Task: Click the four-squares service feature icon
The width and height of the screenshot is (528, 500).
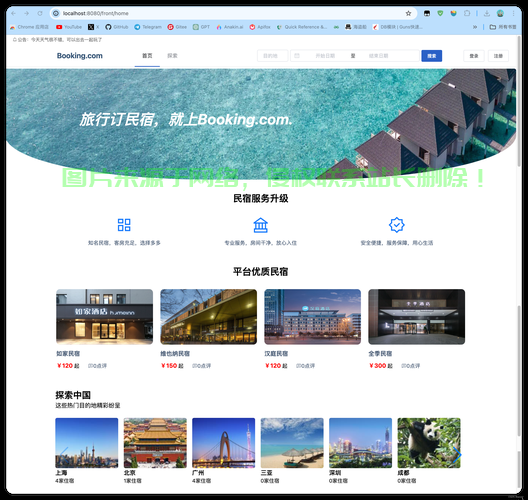Action: 124,225
